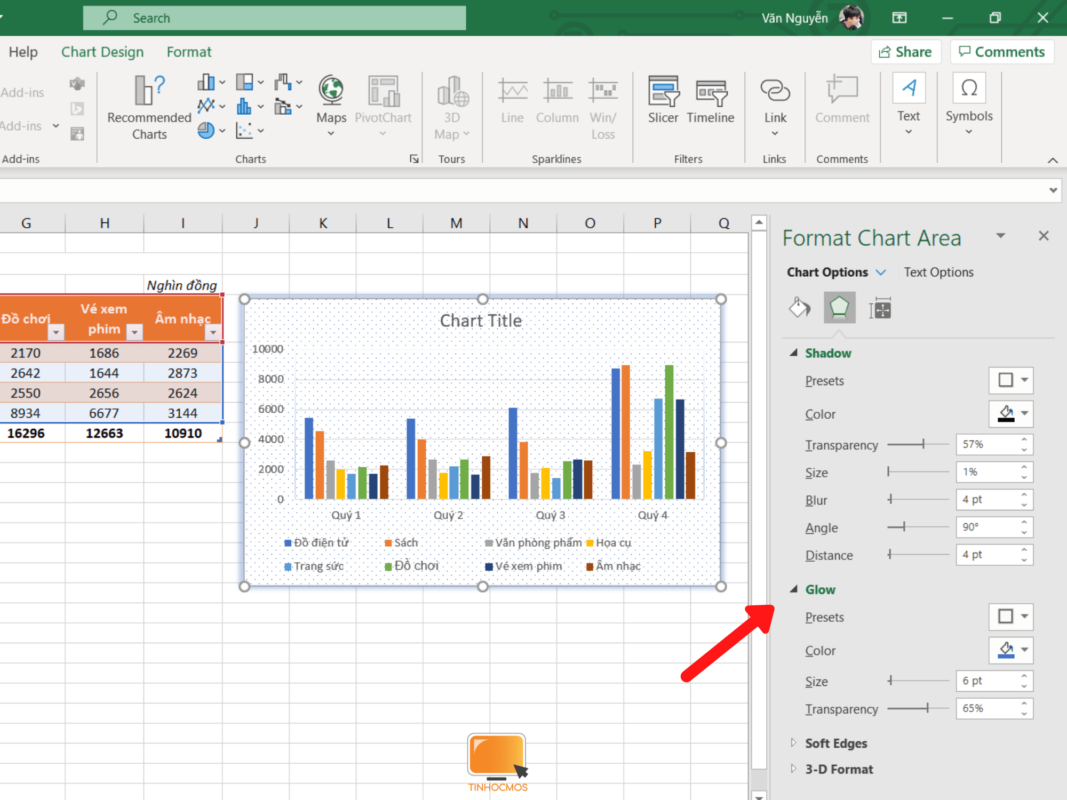The image size is (1067, 800).
Task: Collapse the Shadow section
Action: point(795,353)
